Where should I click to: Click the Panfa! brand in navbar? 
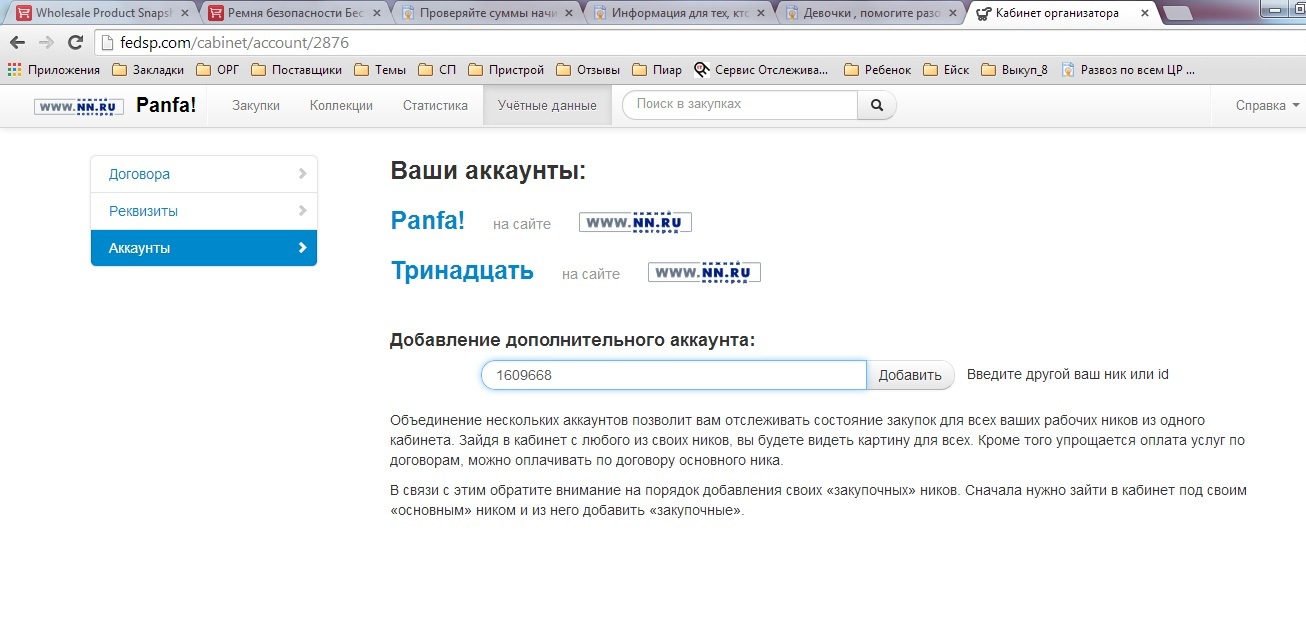[x=166, y=105]
